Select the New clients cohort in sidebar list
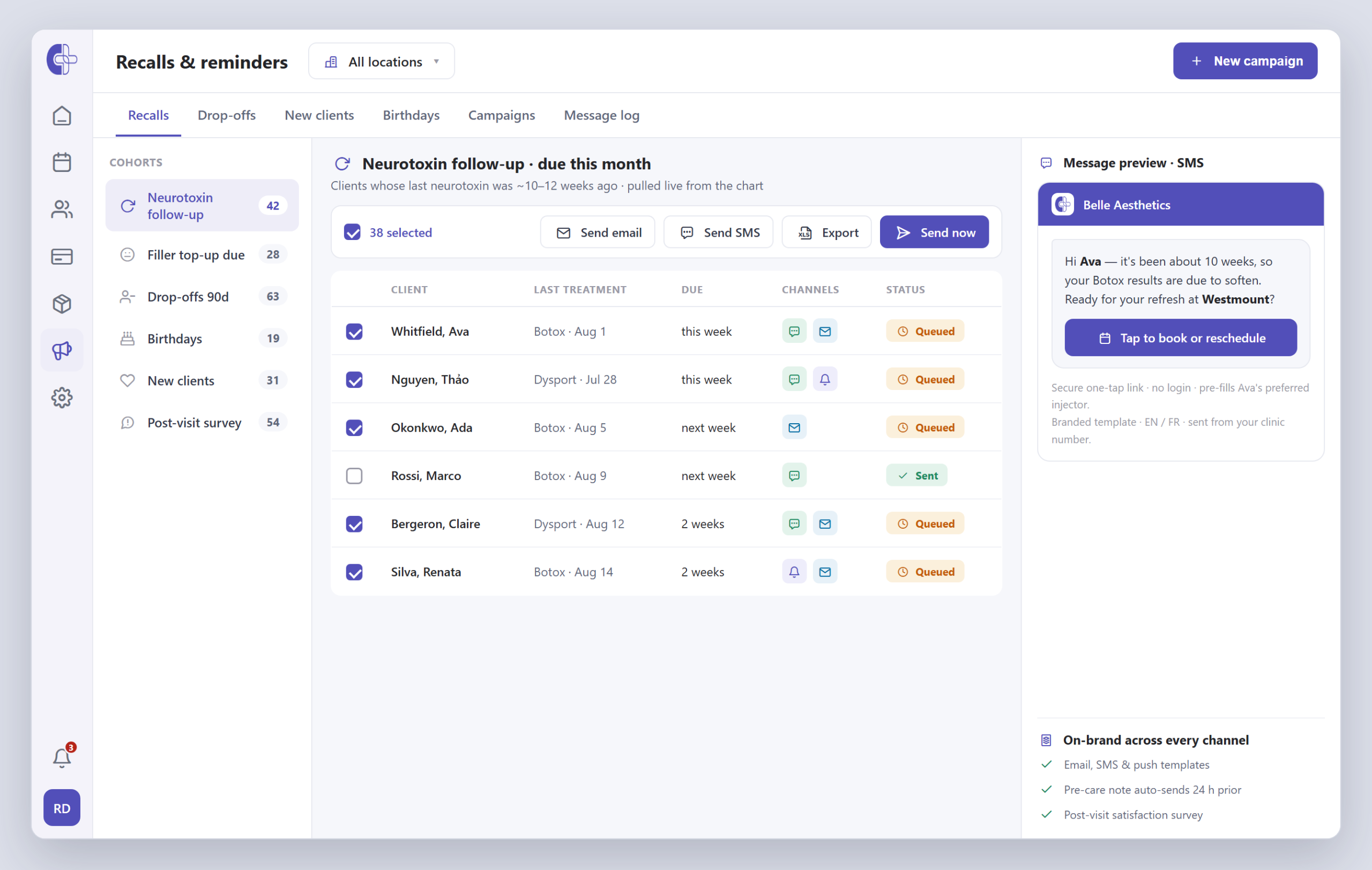Image resolution: width=1372 pixels, height=870 pixels. (x=202, y=380)
